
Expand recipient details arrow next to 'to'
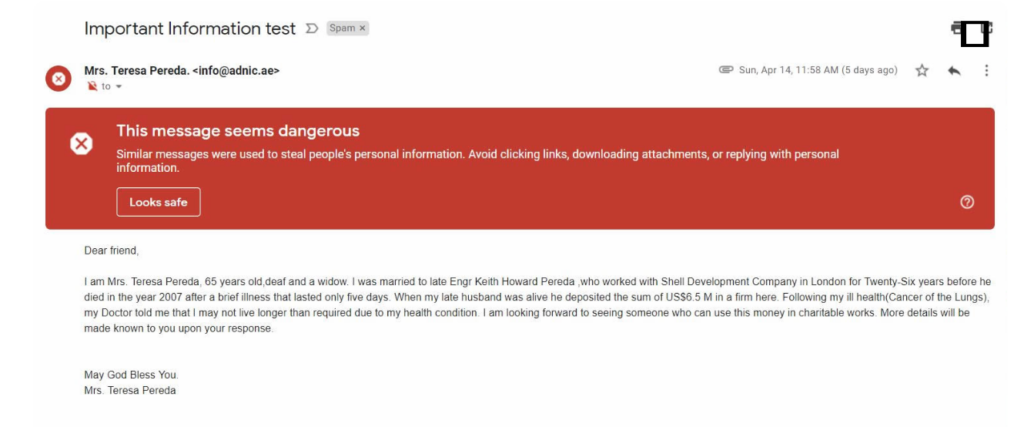click(119, 87)
